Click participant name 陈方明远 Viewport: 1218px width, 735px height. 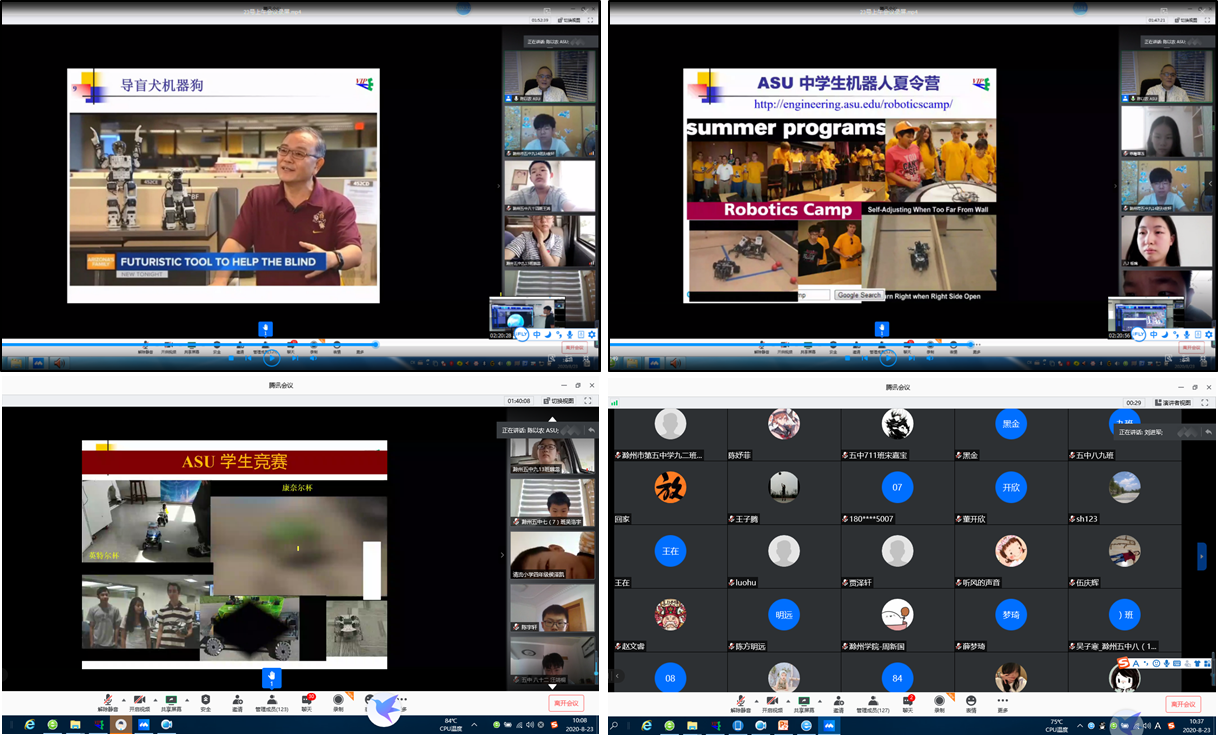[748, 646]
